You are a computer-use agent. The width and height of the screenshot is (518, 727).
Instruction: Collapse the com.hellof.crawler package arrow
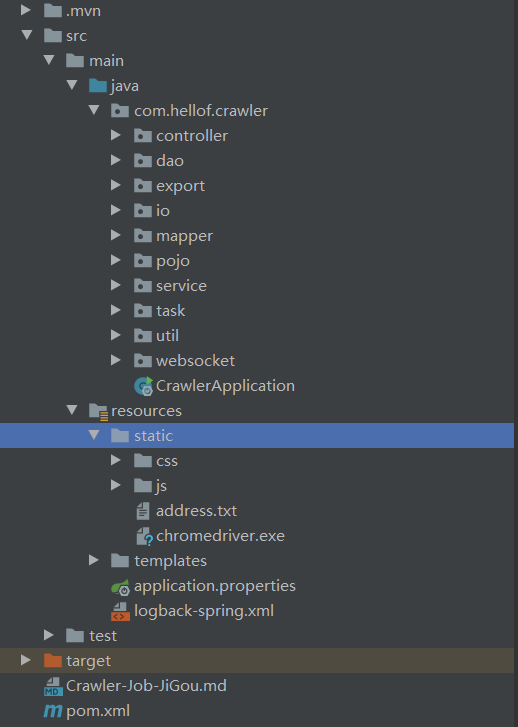[94, 110]
